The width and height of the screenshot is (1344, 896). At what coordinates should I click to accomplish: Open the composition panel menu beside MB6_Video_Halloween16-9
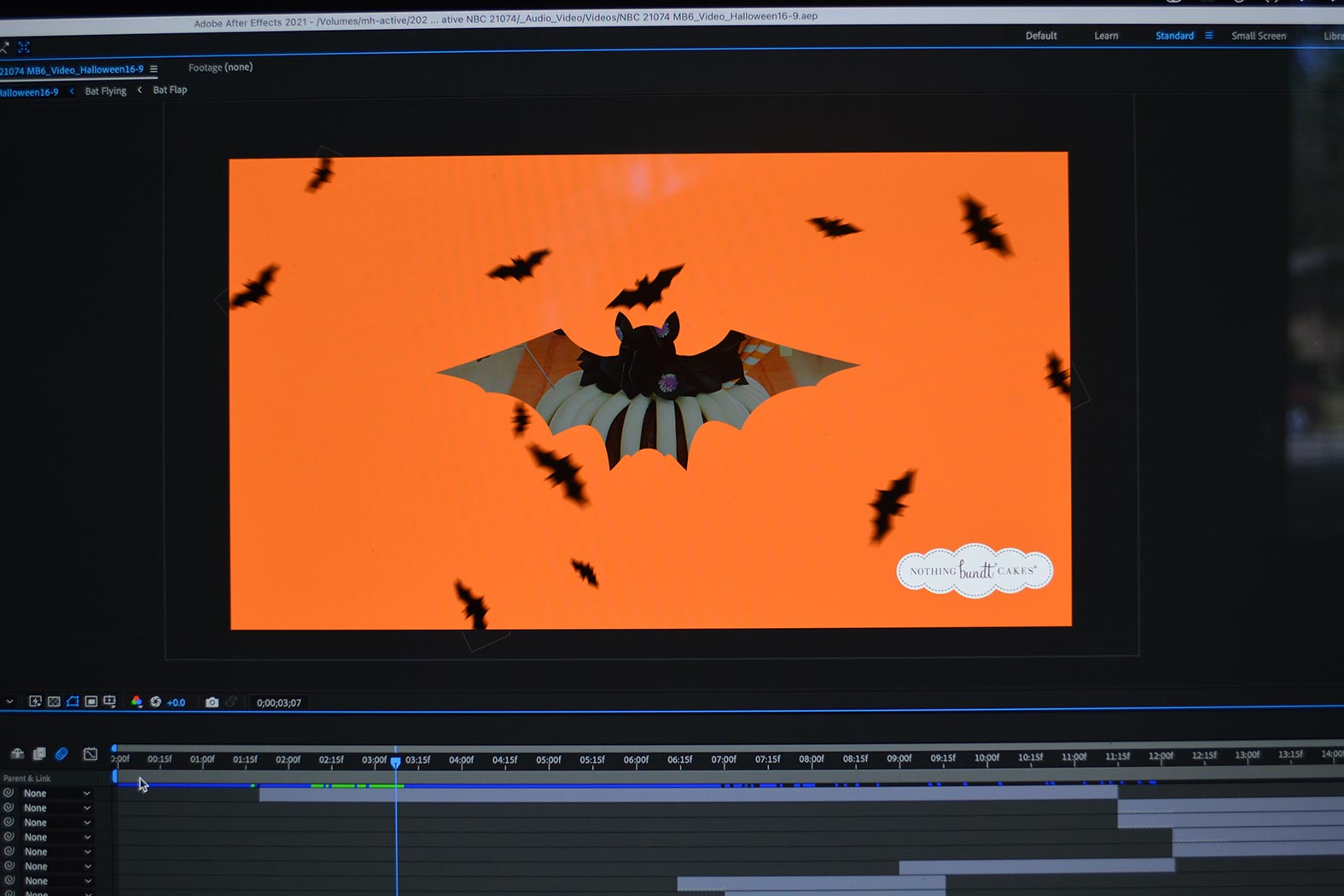coord(154,69)
